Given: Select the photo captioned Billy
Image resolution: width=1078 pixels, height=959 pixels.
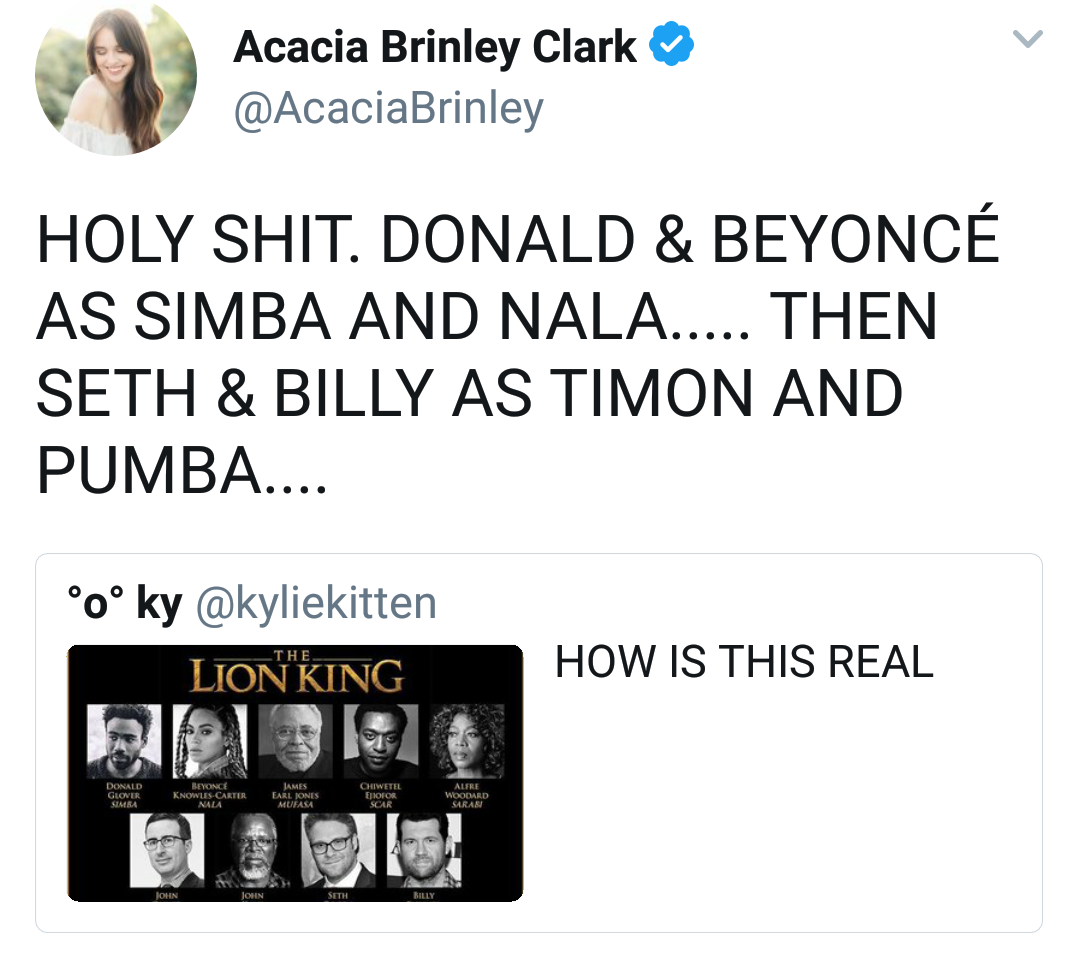Looking at the screenshot, I should [x=424, y=850].
